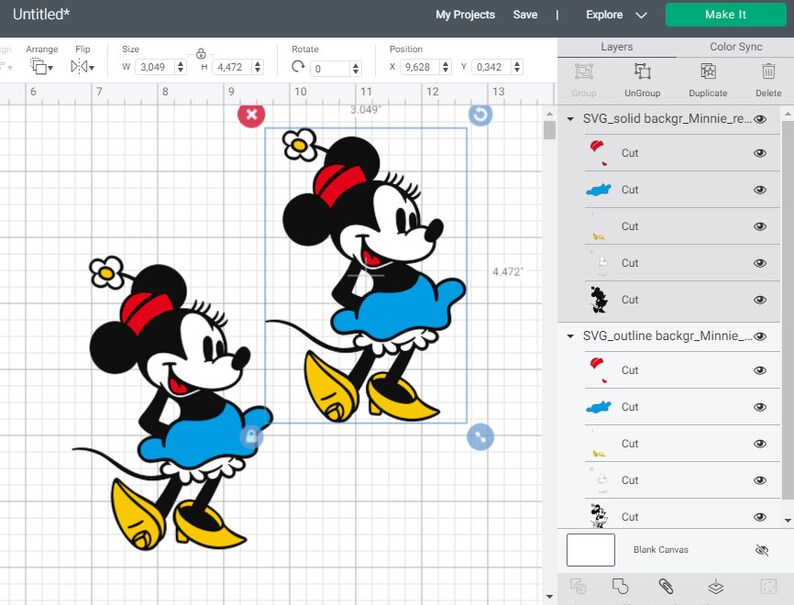Screen dimensions: 794x605
Task: Hide red Cut layer in outline group
Action: [760, 371]
